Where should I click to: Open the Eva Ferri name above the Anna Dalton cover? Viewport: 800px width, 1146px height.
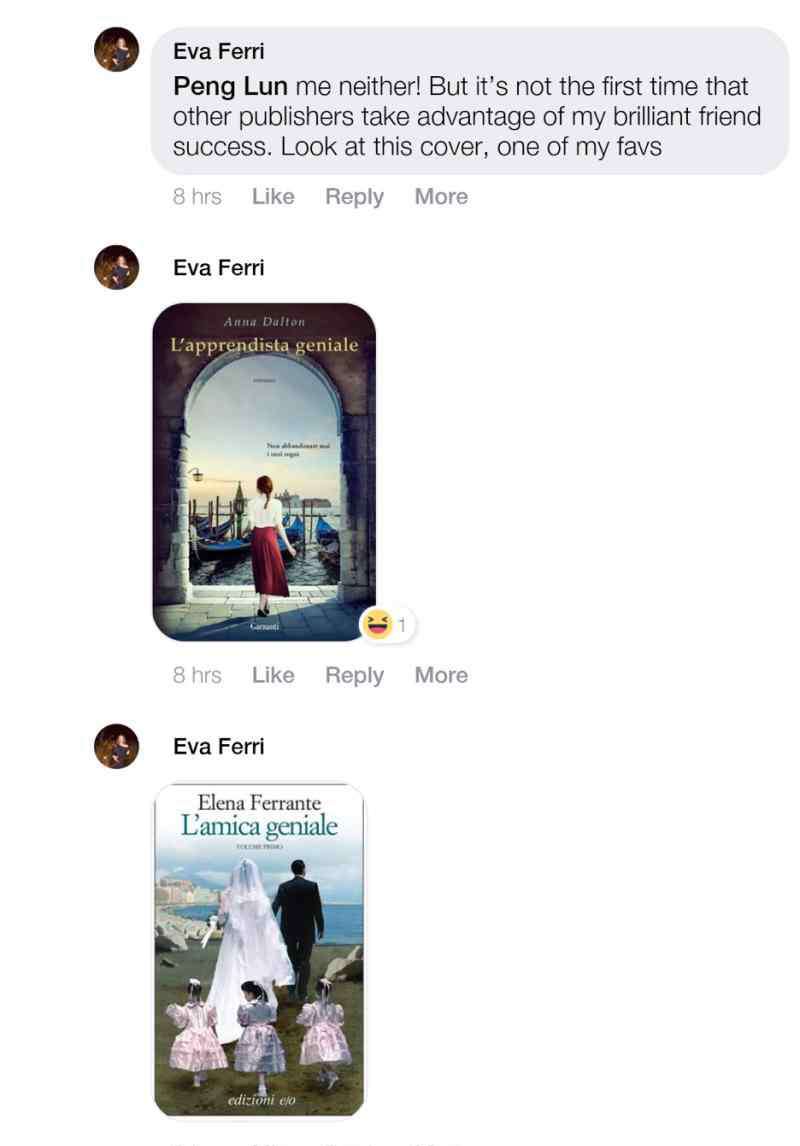click(218, 267)
